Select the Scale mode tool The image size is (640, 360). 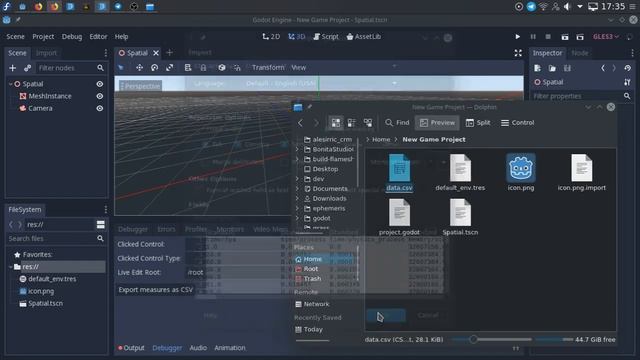click(x=169, y=68)
